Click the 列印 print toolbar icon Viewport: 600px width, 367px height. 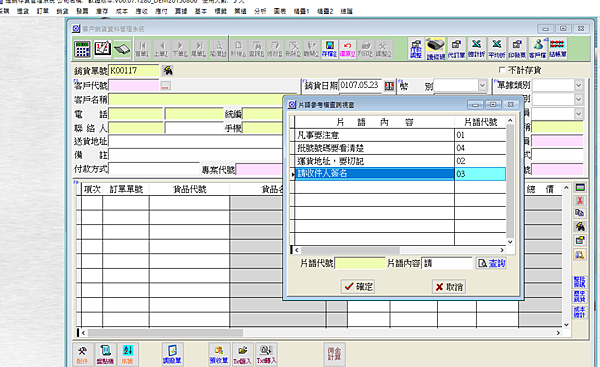(x=365, y=49)
